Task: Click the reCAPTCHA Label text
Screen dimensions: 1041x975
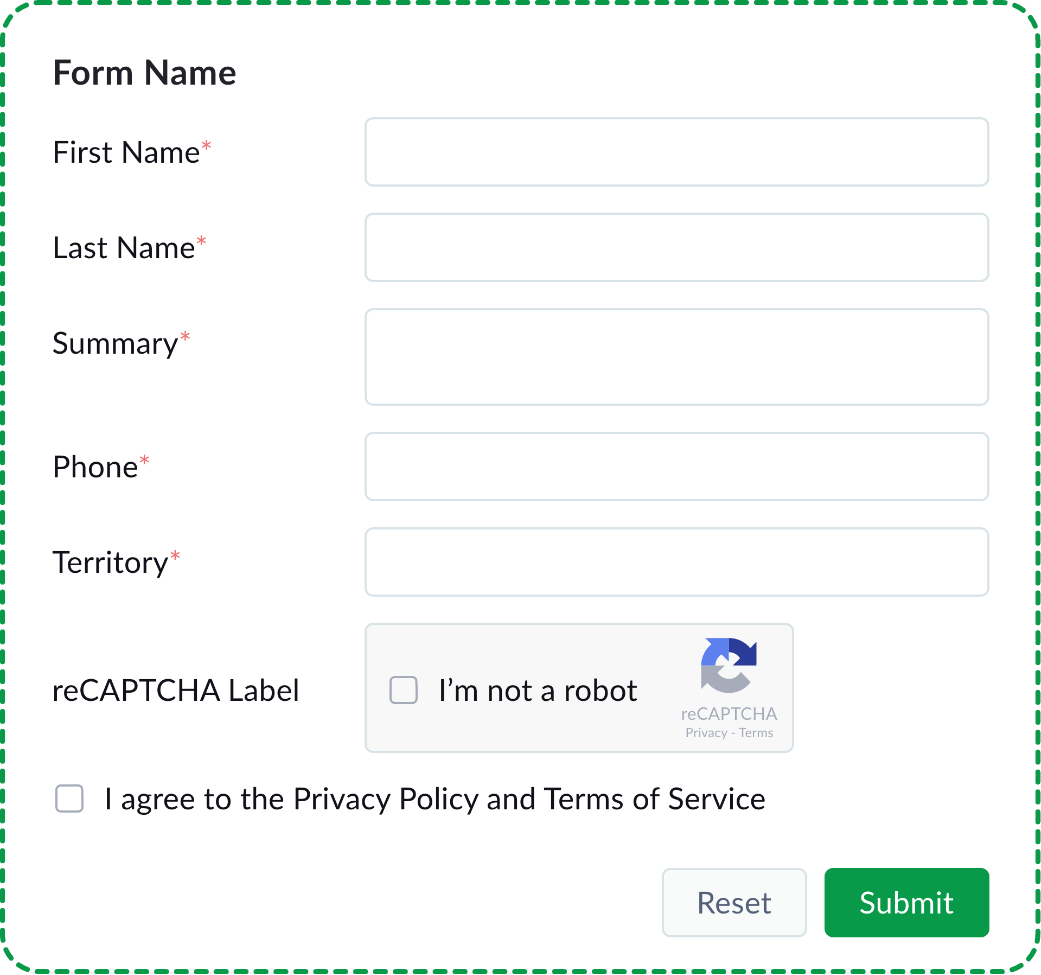Action: [x=176, y=690]
